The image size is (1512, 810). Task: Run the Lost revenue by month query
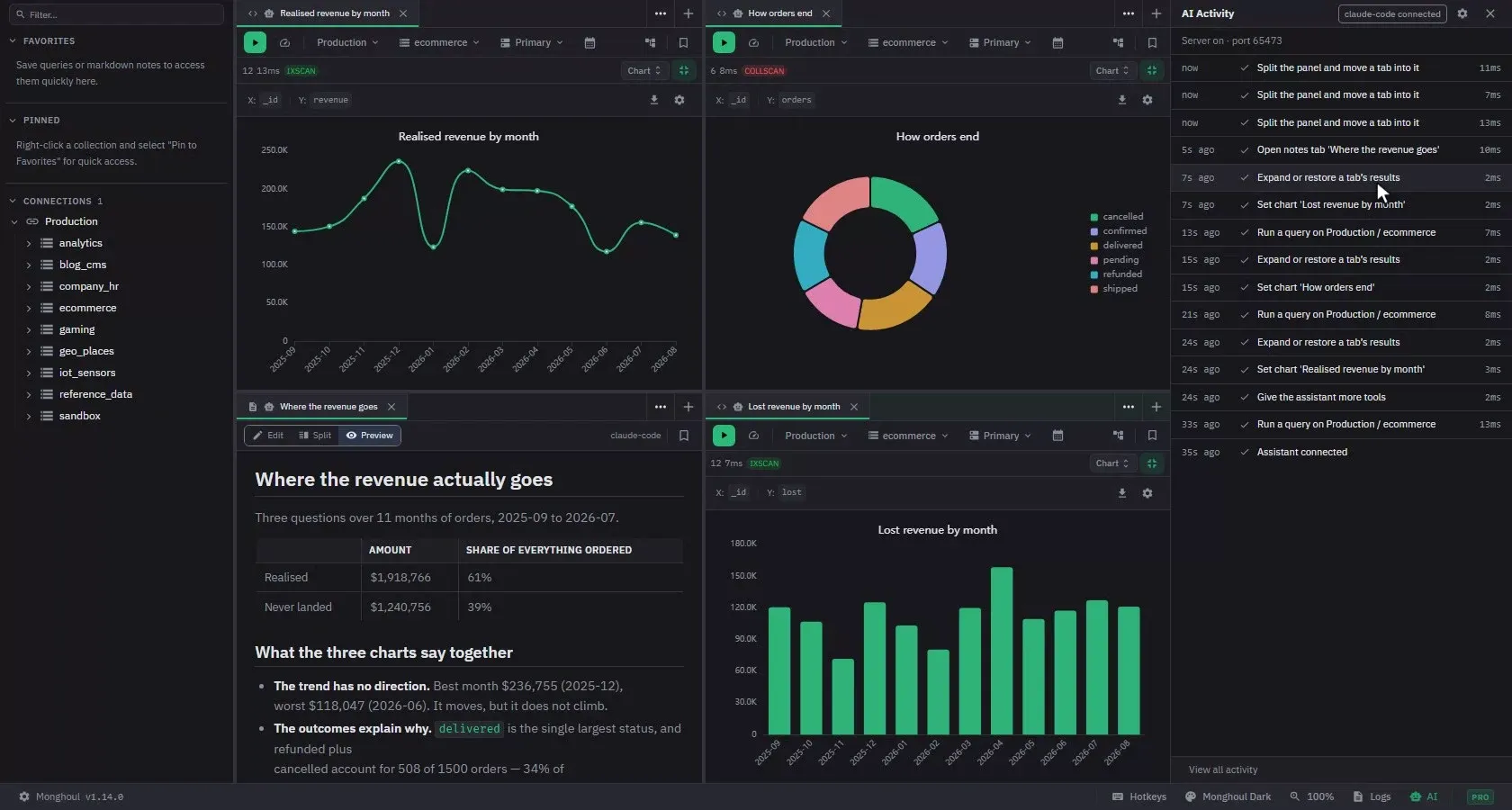pos(724,436)
